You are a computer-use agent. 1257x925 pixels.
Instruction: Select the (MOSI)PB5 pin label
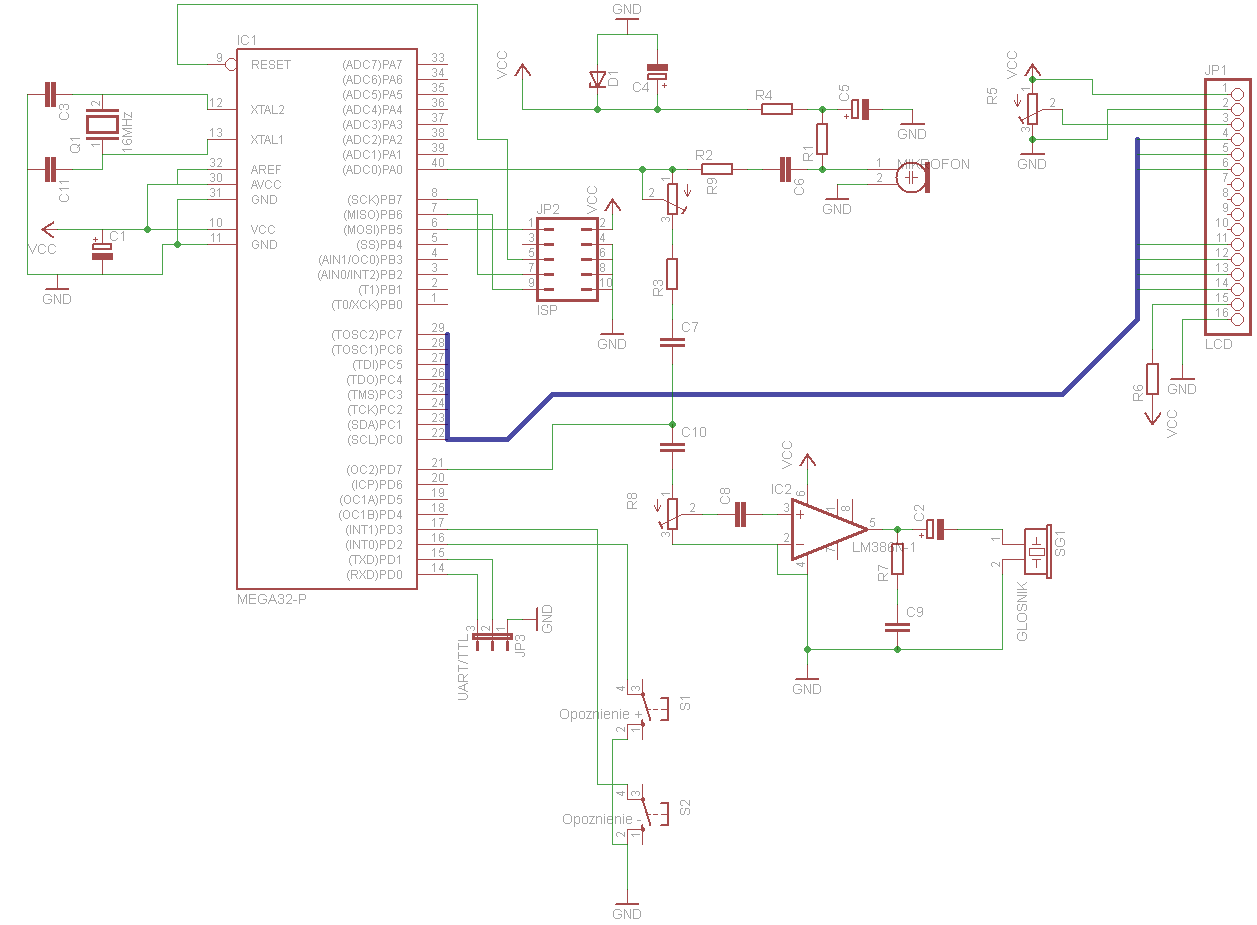tap(372, 229)
